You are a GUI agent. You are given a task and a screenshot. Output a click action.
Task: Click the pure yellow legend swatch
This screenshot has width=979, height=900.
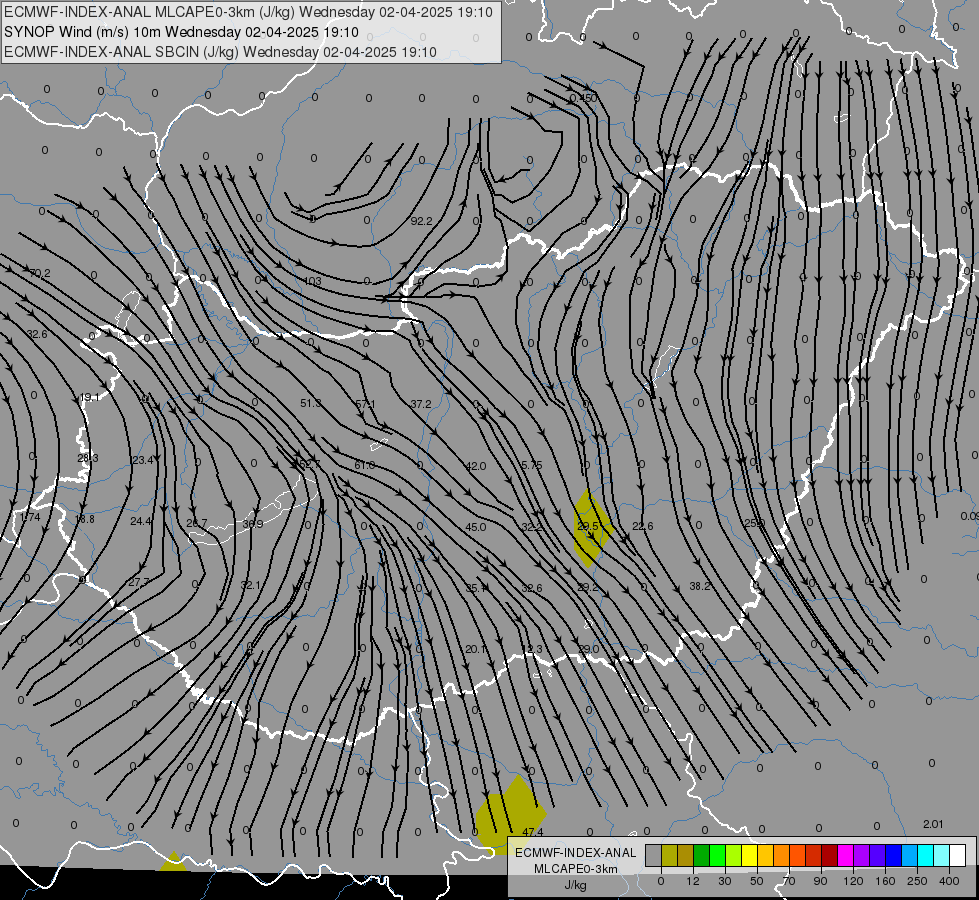(750, 855)
